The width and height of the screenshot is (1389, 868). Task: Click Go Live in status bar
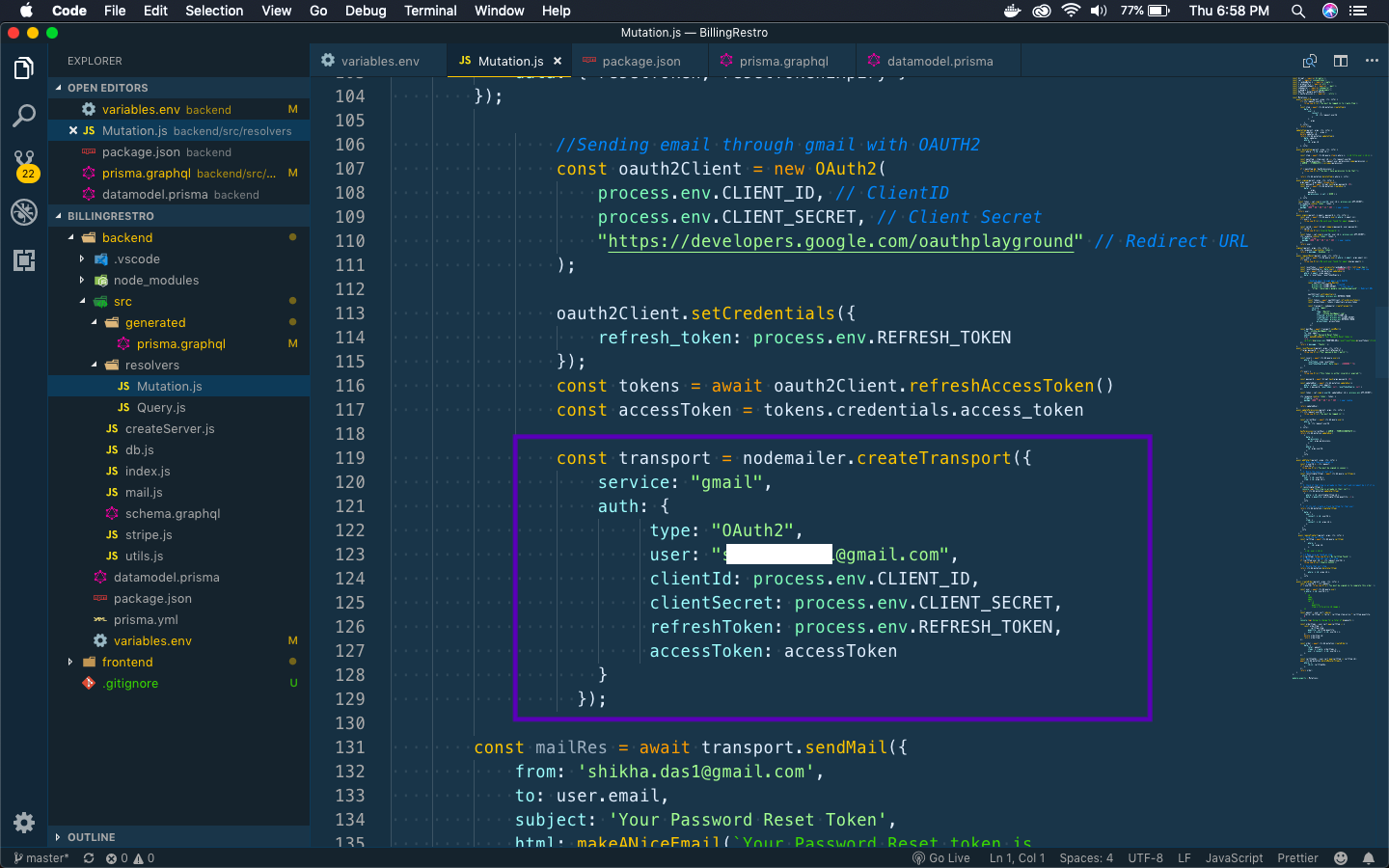941,857
